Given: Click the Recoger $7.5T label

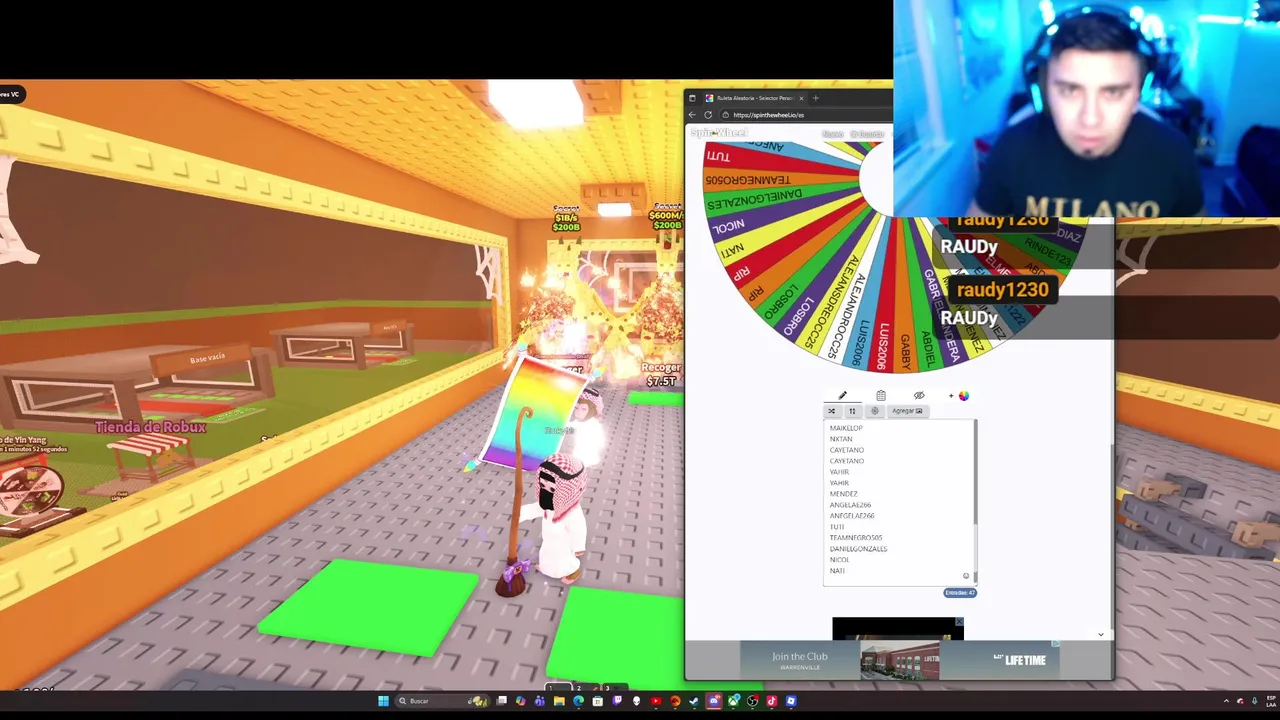Looking at the screenshot, I should tap(661, 375).
